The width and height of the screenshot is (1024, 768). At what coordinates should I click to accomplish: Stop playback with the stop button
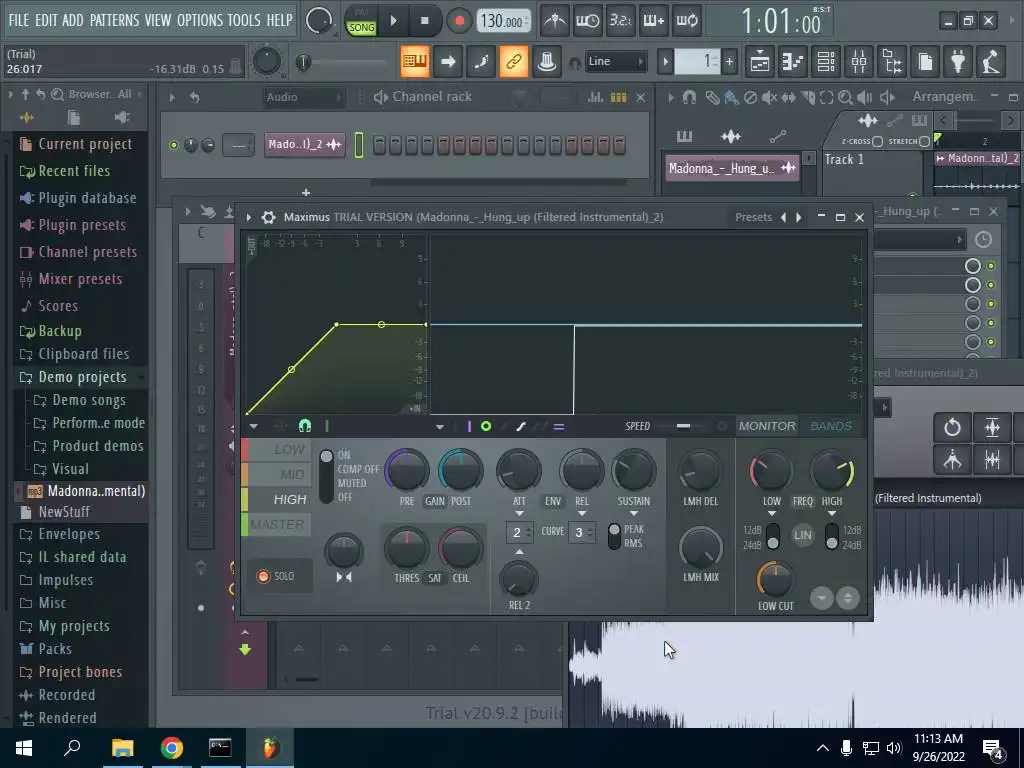tap(424, 21)
